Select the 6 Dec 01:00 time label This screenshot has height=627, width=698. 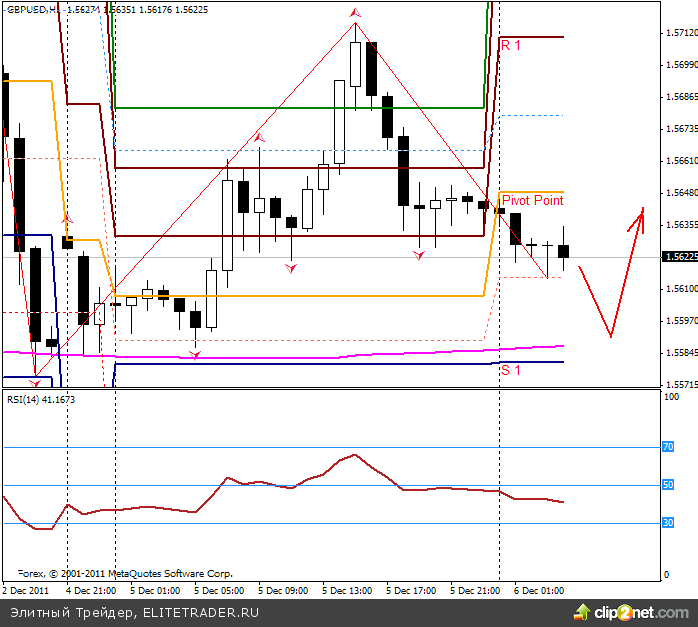tap(539, 591)
